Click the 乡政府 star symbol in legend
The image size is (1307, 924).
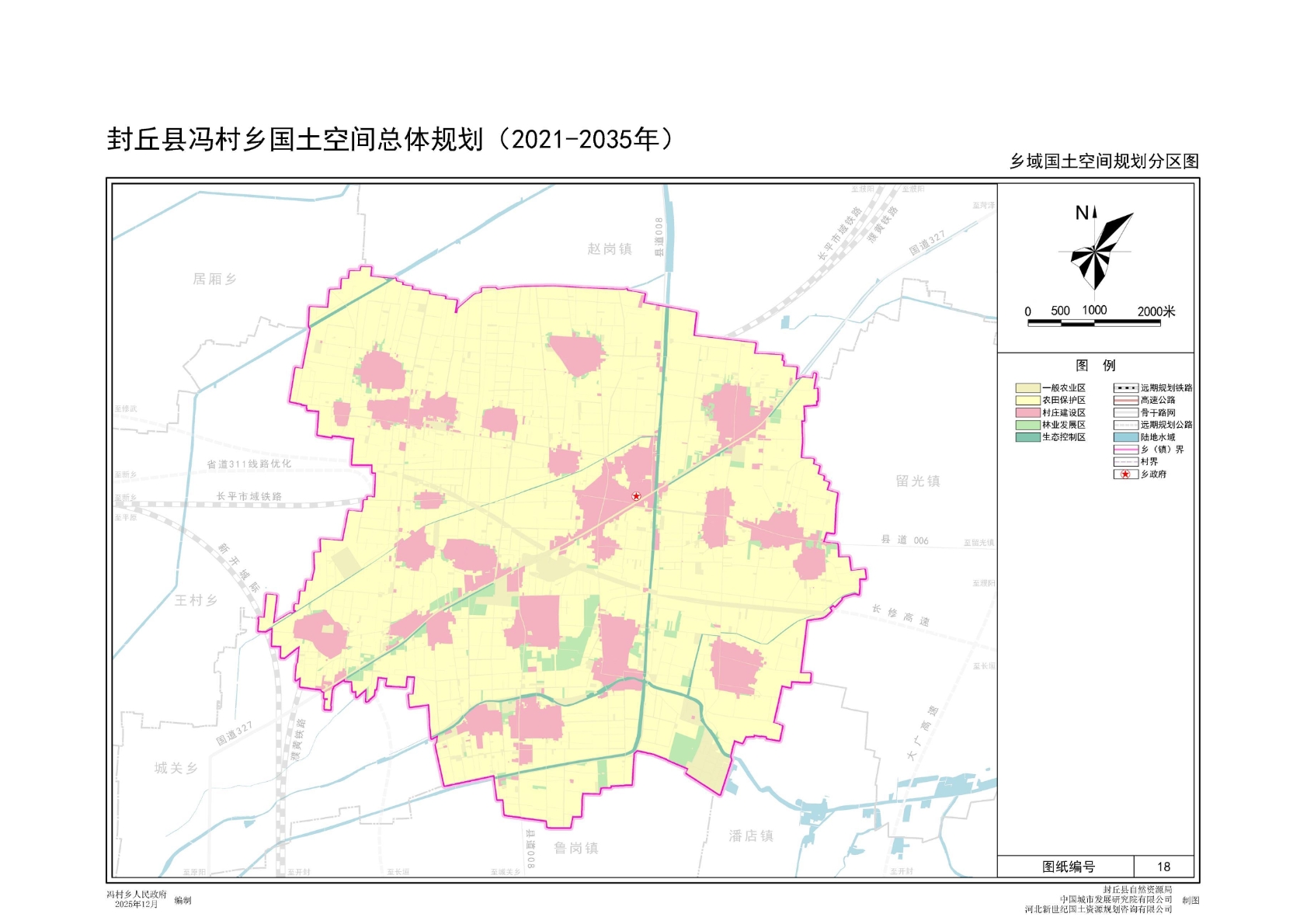click(x=1125, y=474)
